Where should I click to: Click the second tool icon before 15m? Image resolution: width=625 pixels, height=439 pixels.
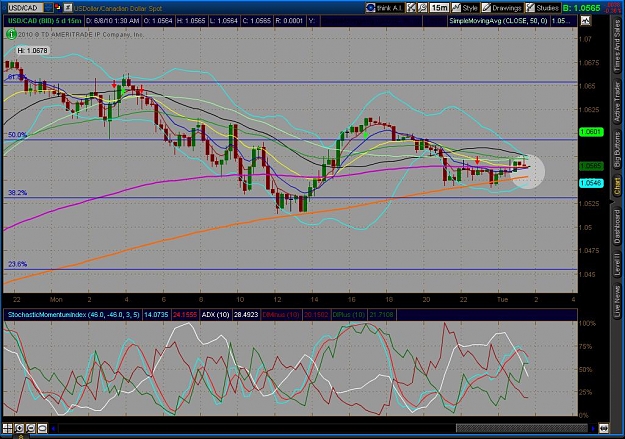click(422, 8)
